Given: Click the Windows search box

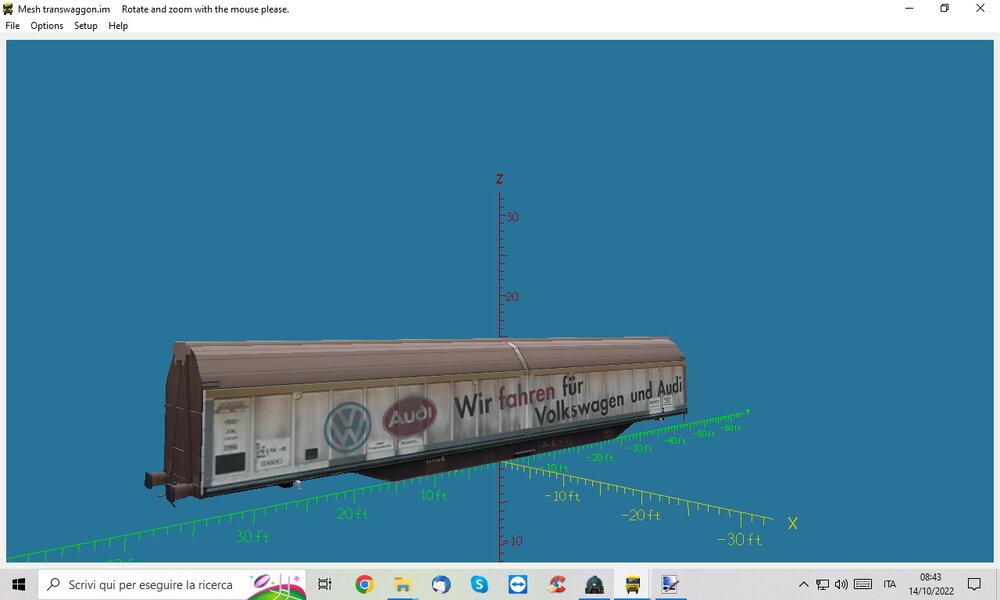Looking at the screenshot, I should pyautogui.click(x=172, y=584).
